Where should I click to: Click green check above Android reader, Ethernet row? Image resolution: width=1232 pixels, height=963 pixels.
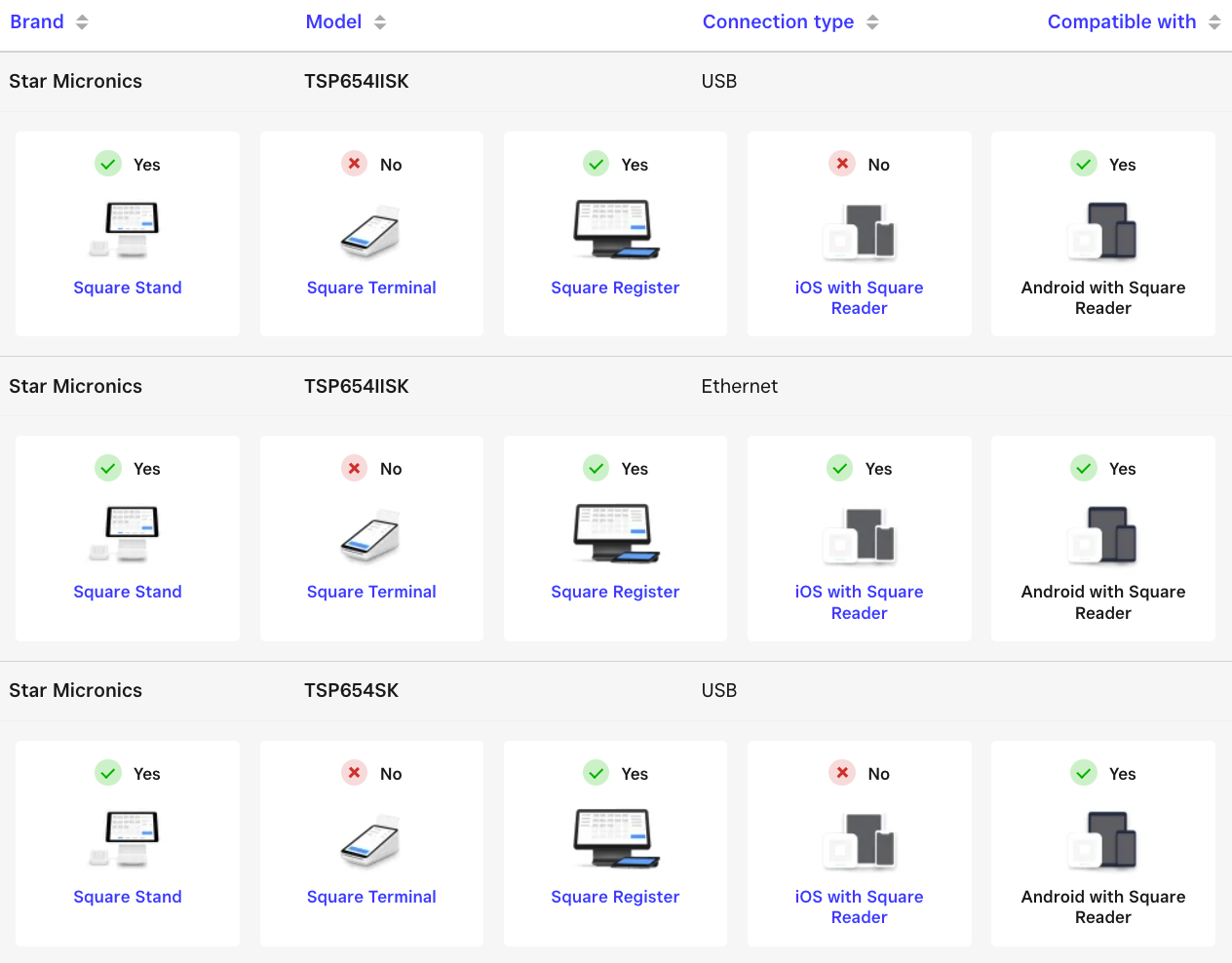[1084, 468]
